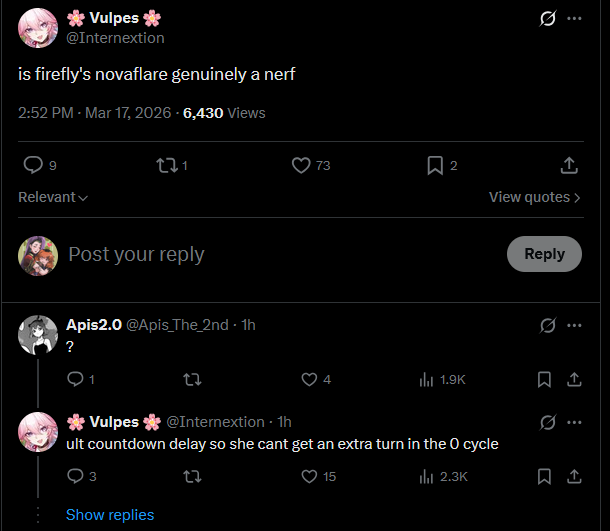The width and height of the screenshot is (610, 531).
Task: Open more options on Vulpes reply
Action: pyautogui.click(x=574, y=422)
